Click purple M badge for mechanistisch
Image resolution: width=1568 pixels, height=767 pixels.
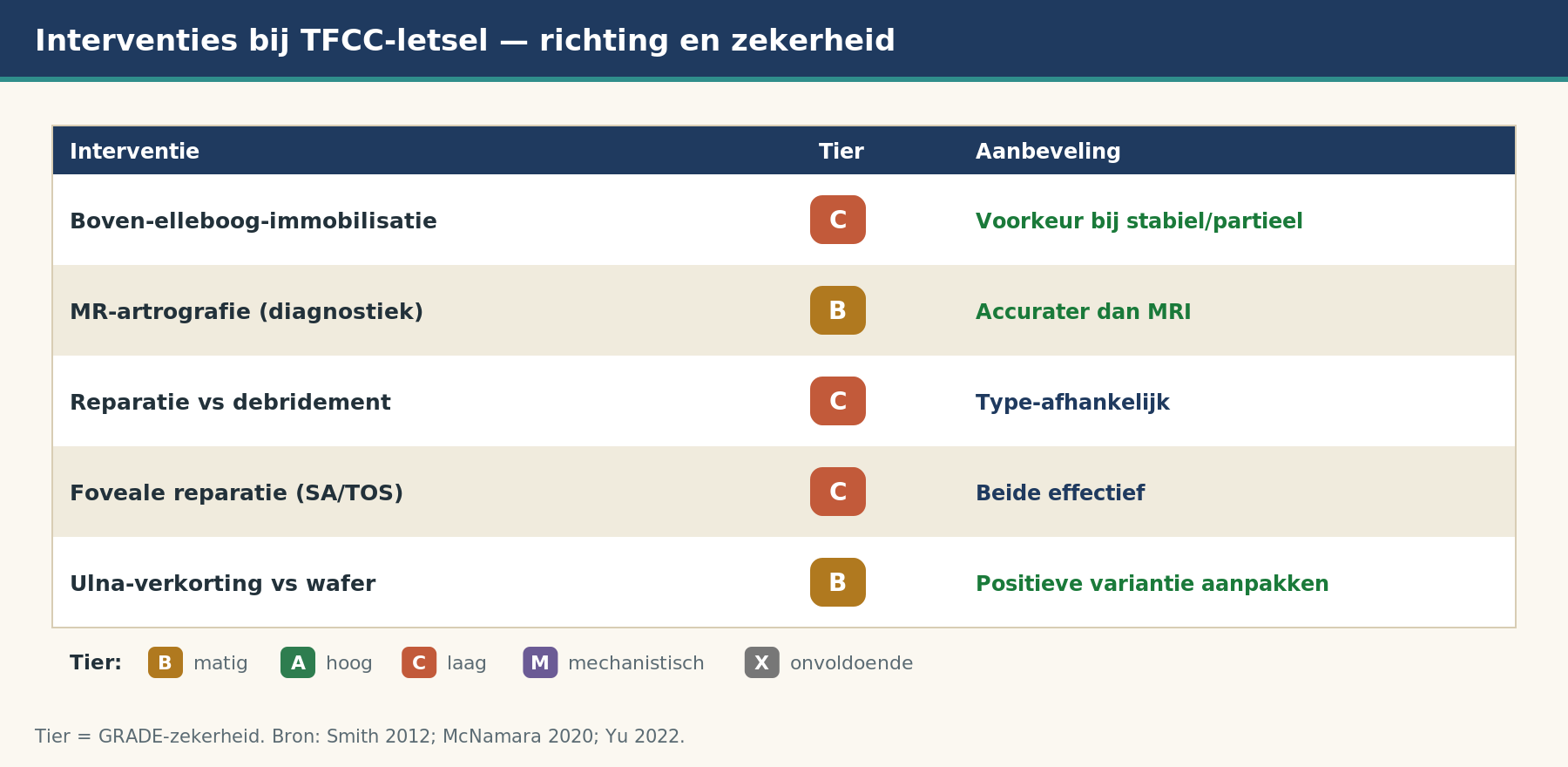540,662
